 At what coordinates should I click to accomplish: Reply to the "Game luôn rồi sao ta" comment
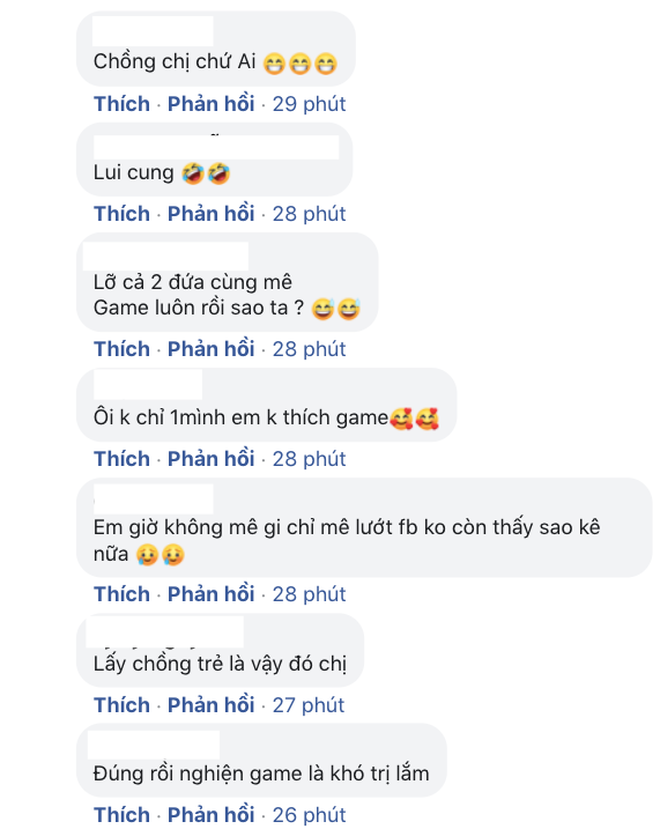pyautogui.click(x=210, y=349)
